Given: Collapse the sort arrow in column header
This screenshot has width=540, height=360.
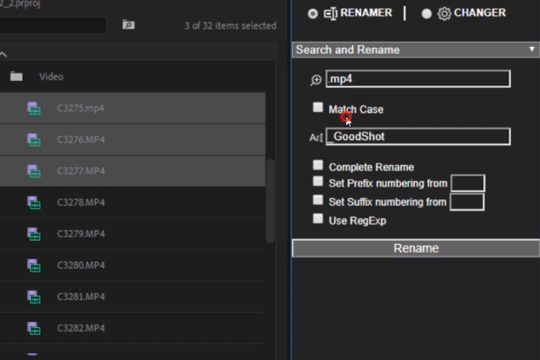Looking at the screenshot, I should pyautogui.click(x=3, y=54).
